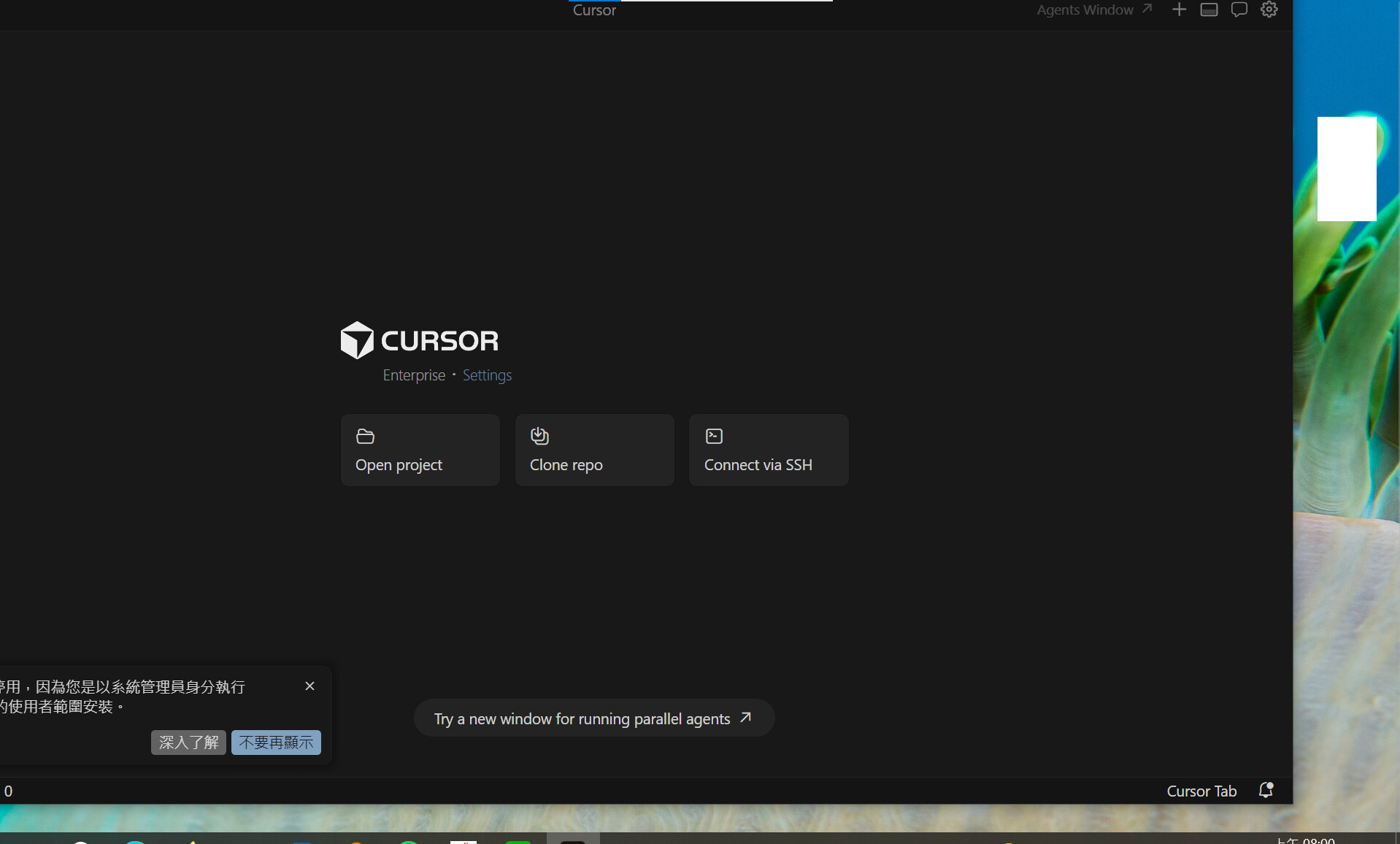The width and height of the screenshot is (1400, 844).
Task: Open the Settings link under the logo
Action: pos(487,375)
